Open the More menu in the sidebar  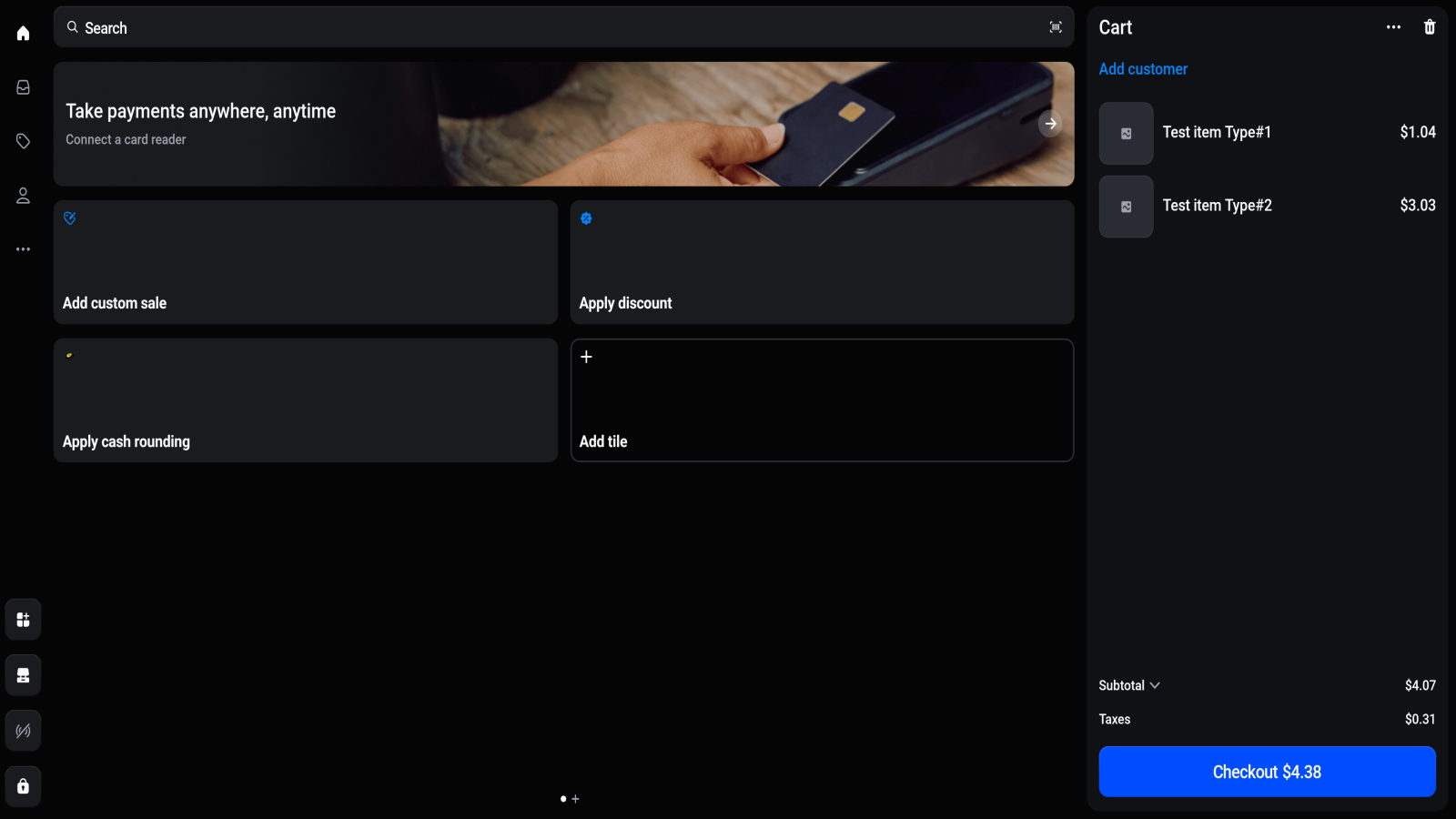coord(22,248)
